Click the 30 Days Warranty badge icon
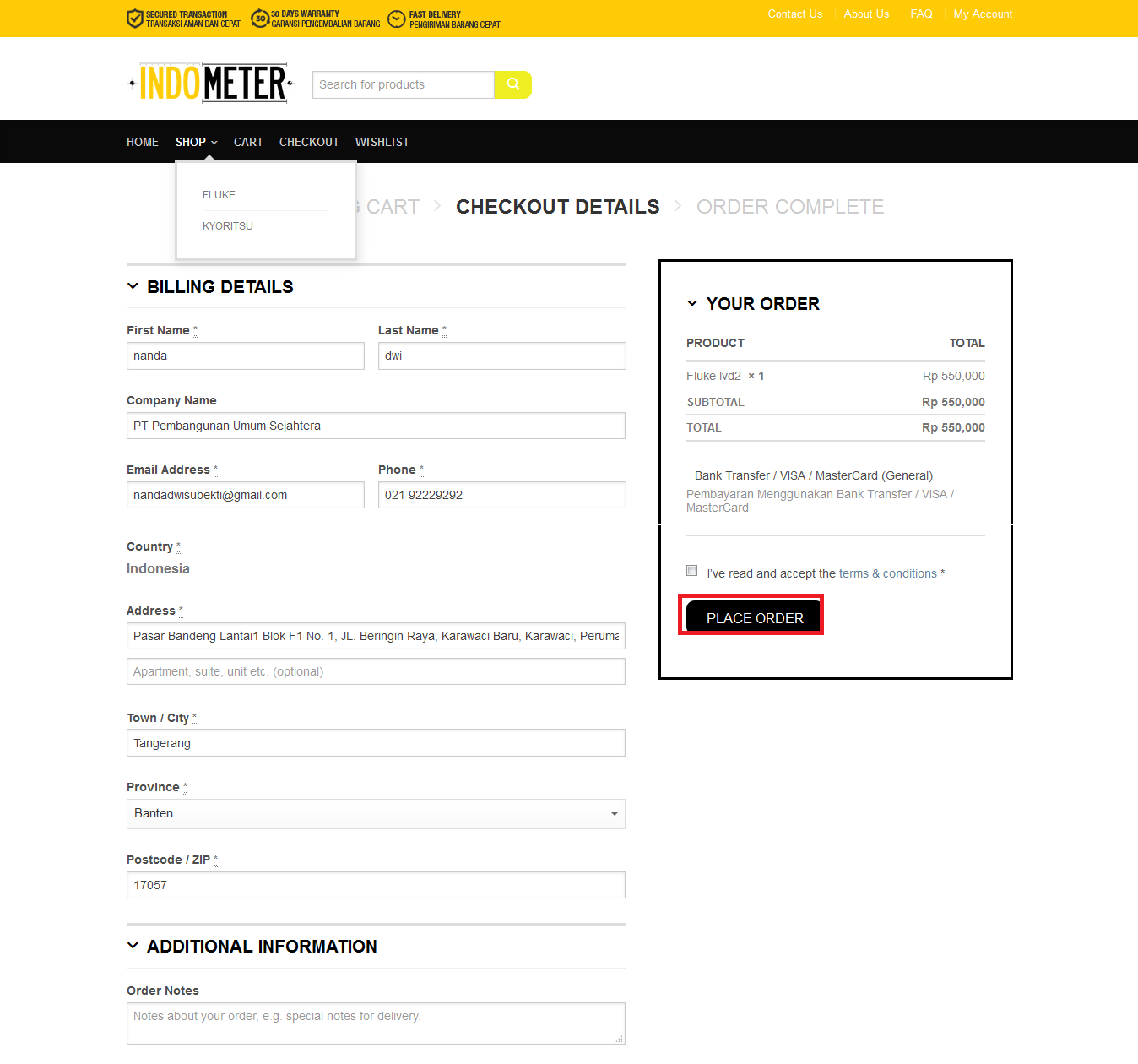The image size is (1138, 1064). (260, 18)
